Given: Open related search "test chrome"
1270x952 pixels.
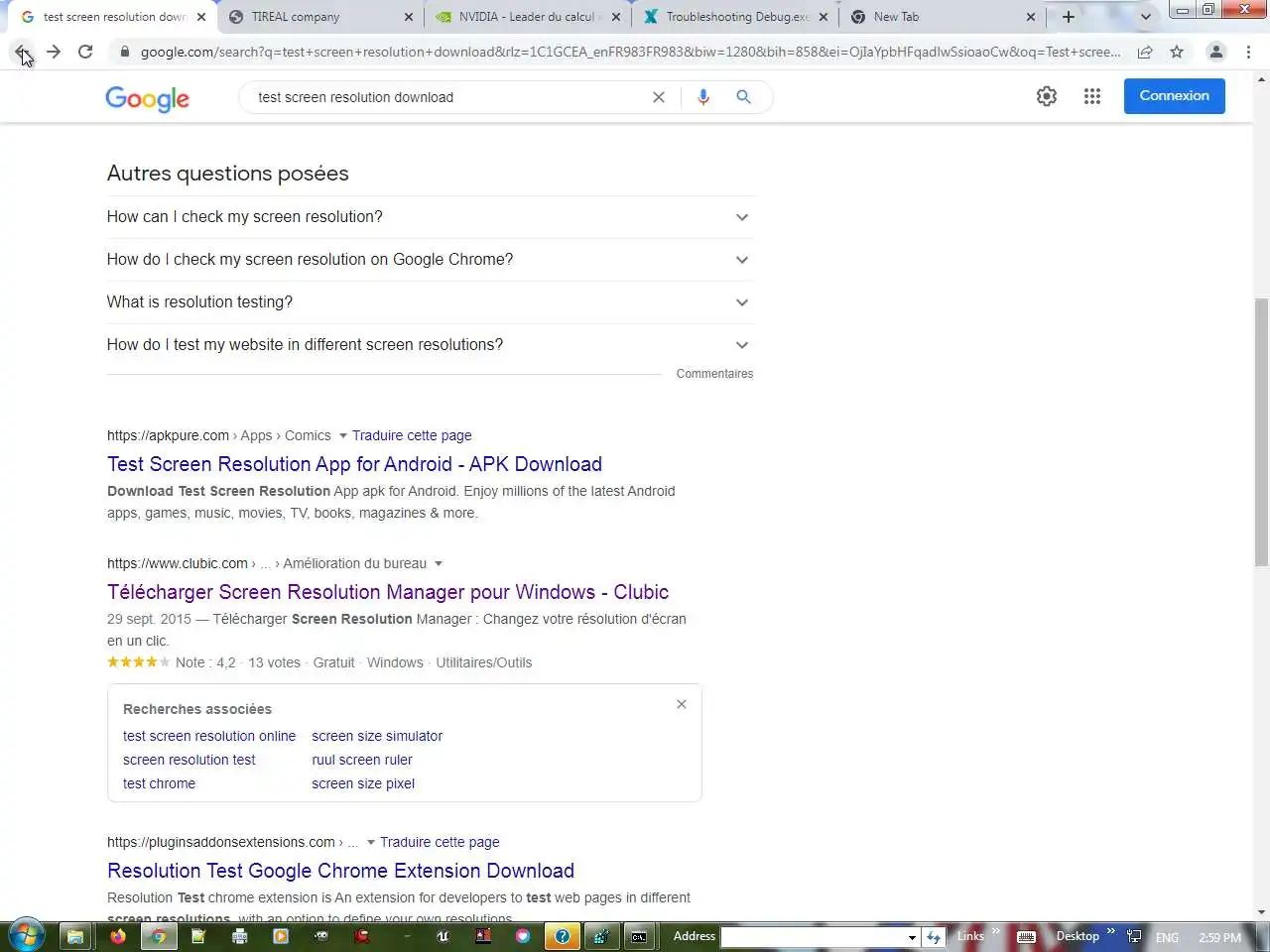Looking at the screenshot, I should [159, 783].
